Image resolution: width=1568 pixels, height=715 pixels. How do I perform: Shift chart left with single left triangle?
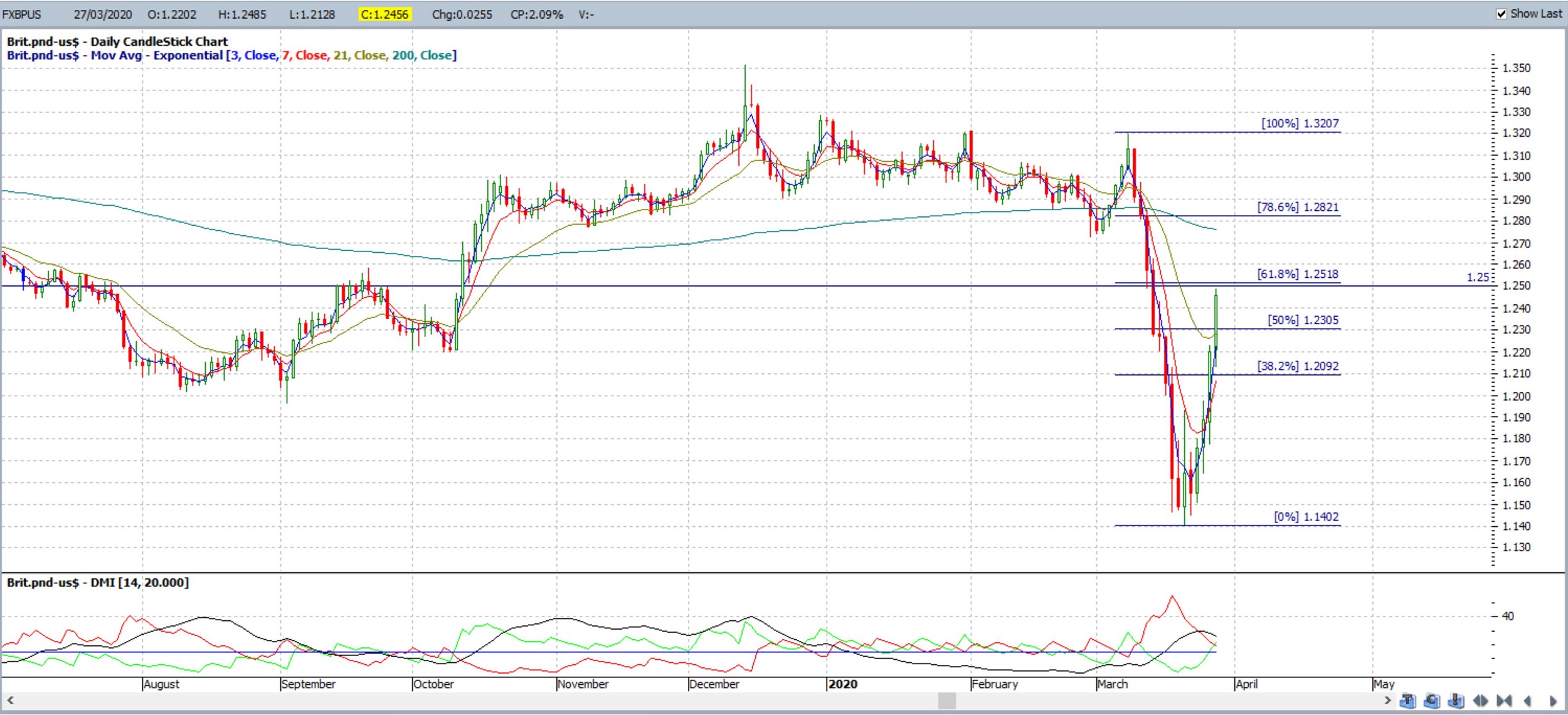[x=1528, y=701]
